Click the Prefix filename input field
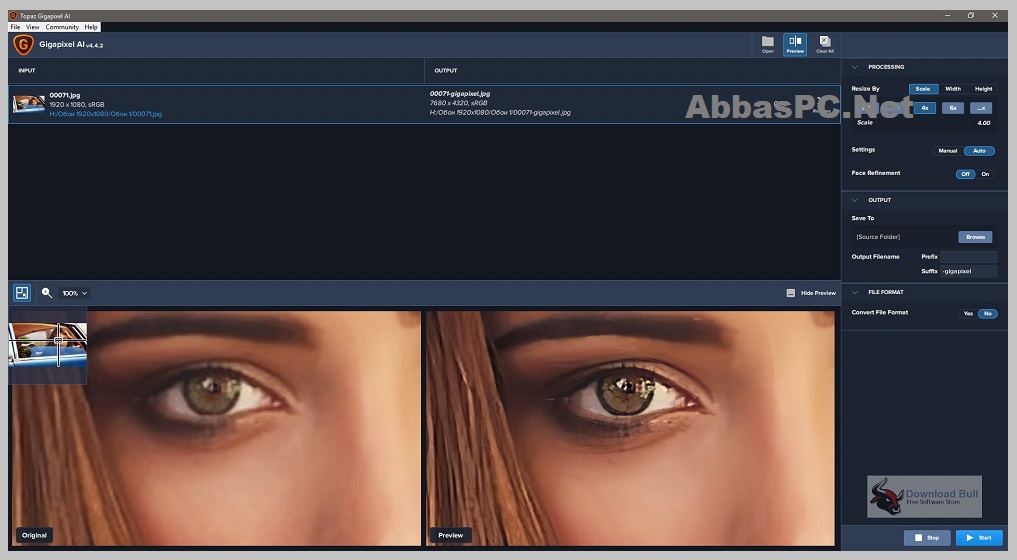1017x560 pixels. 968,256
